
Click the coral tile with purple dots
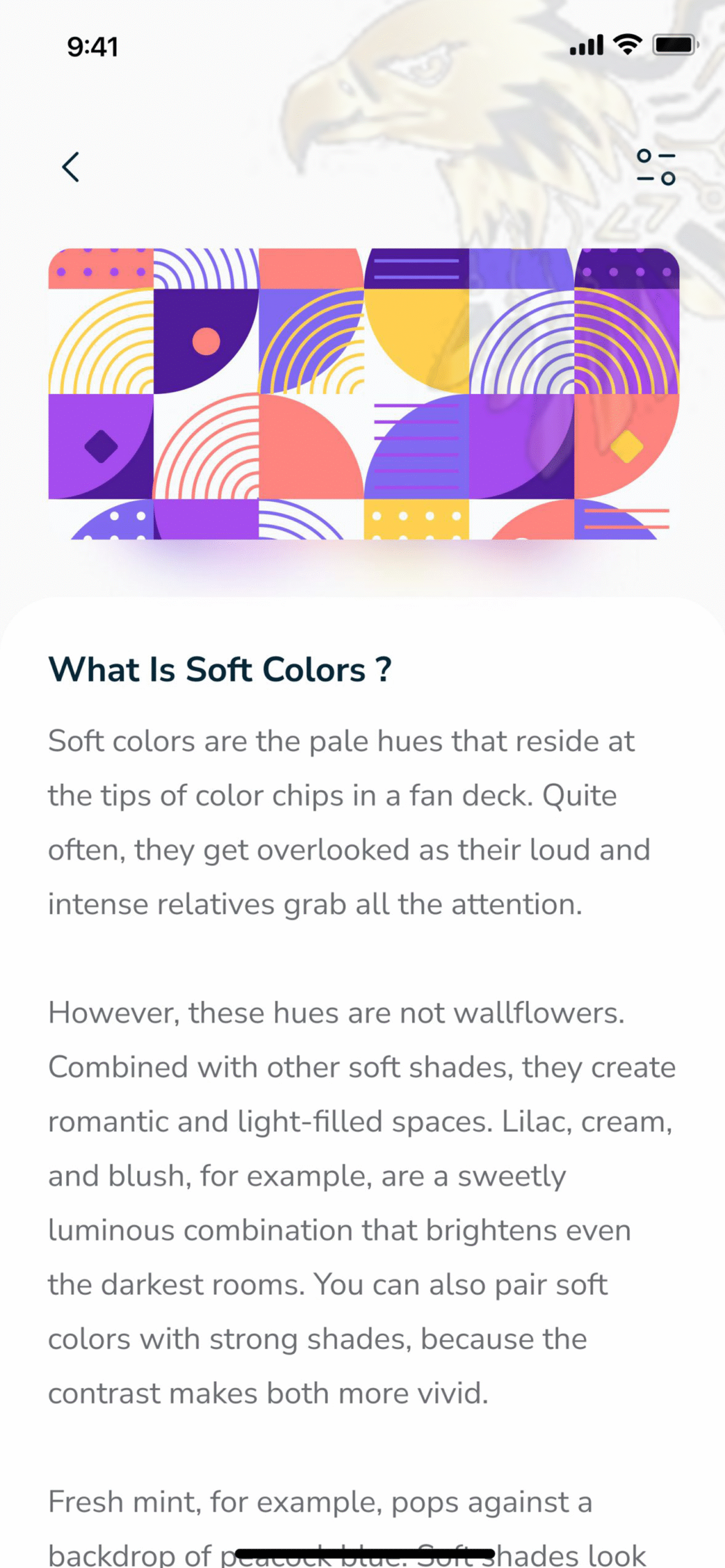click(x=101, y=268)
